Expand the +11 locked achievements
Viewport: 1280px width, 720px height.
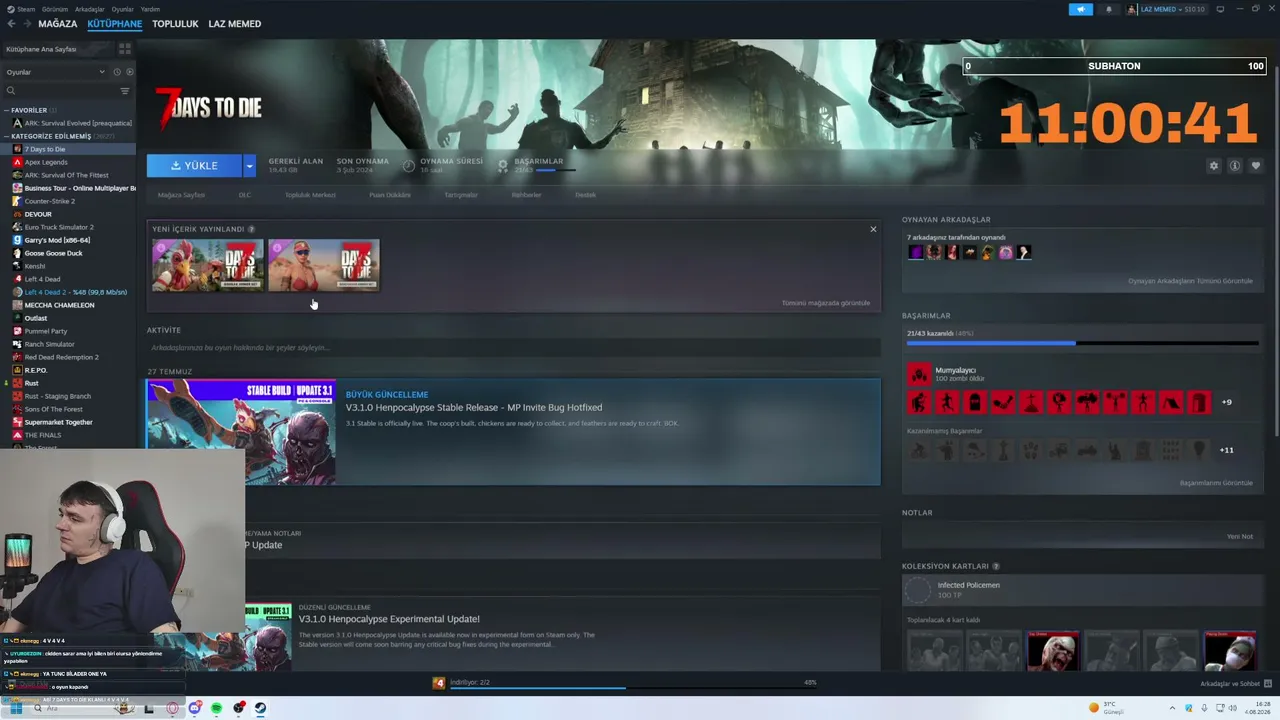tap(1227, 450)
